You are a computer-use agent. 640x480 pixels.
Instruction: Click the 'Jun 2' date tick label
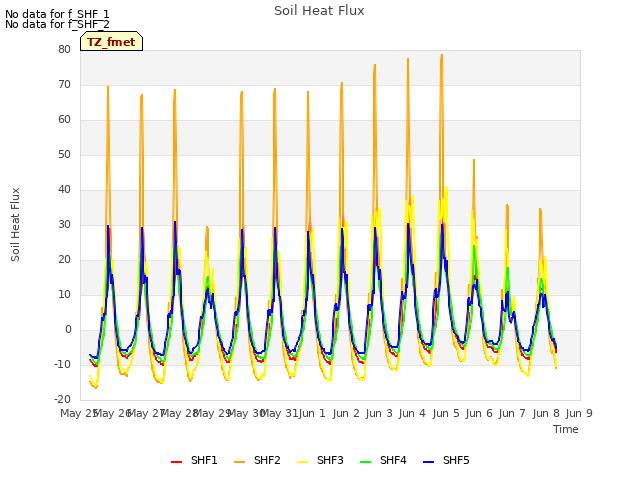[x=346, y=413]
